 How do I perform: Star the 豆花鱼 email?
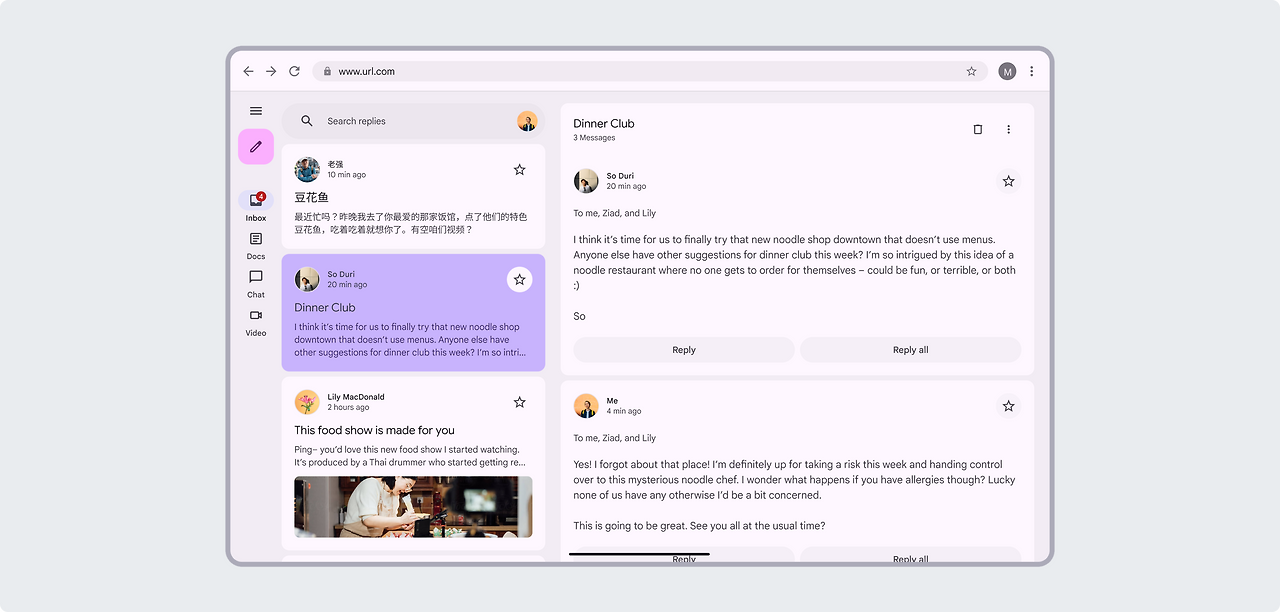point(520,170)
